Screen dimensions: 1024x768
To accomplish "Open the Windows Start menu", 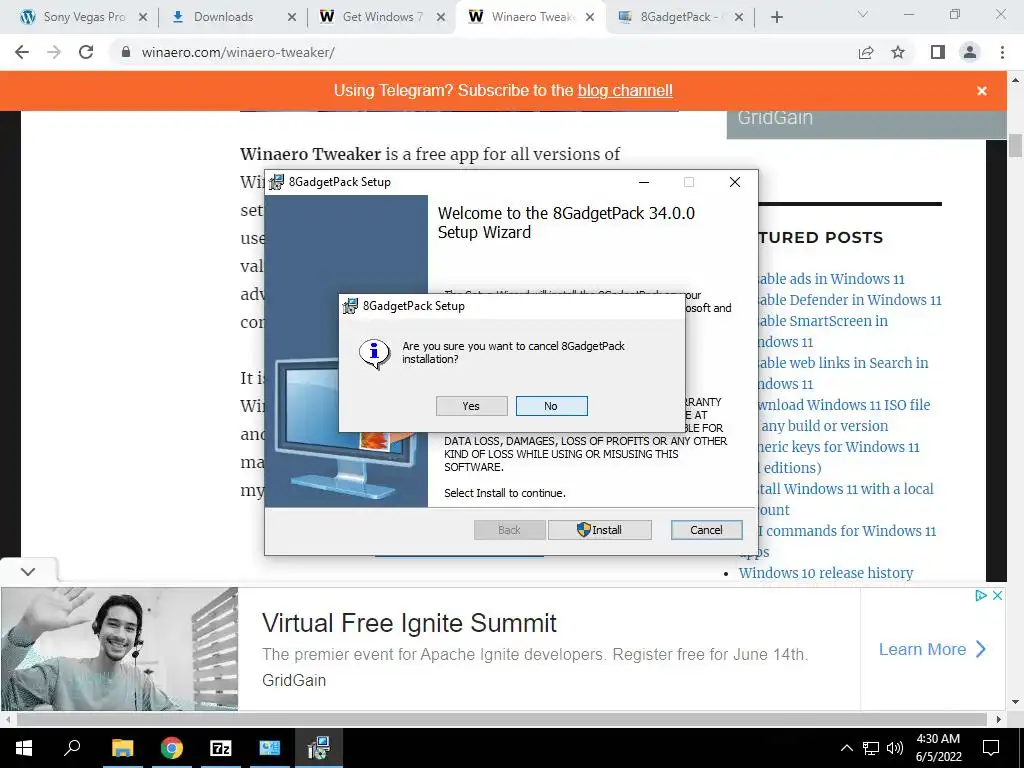I will click(x=24, y=748).
